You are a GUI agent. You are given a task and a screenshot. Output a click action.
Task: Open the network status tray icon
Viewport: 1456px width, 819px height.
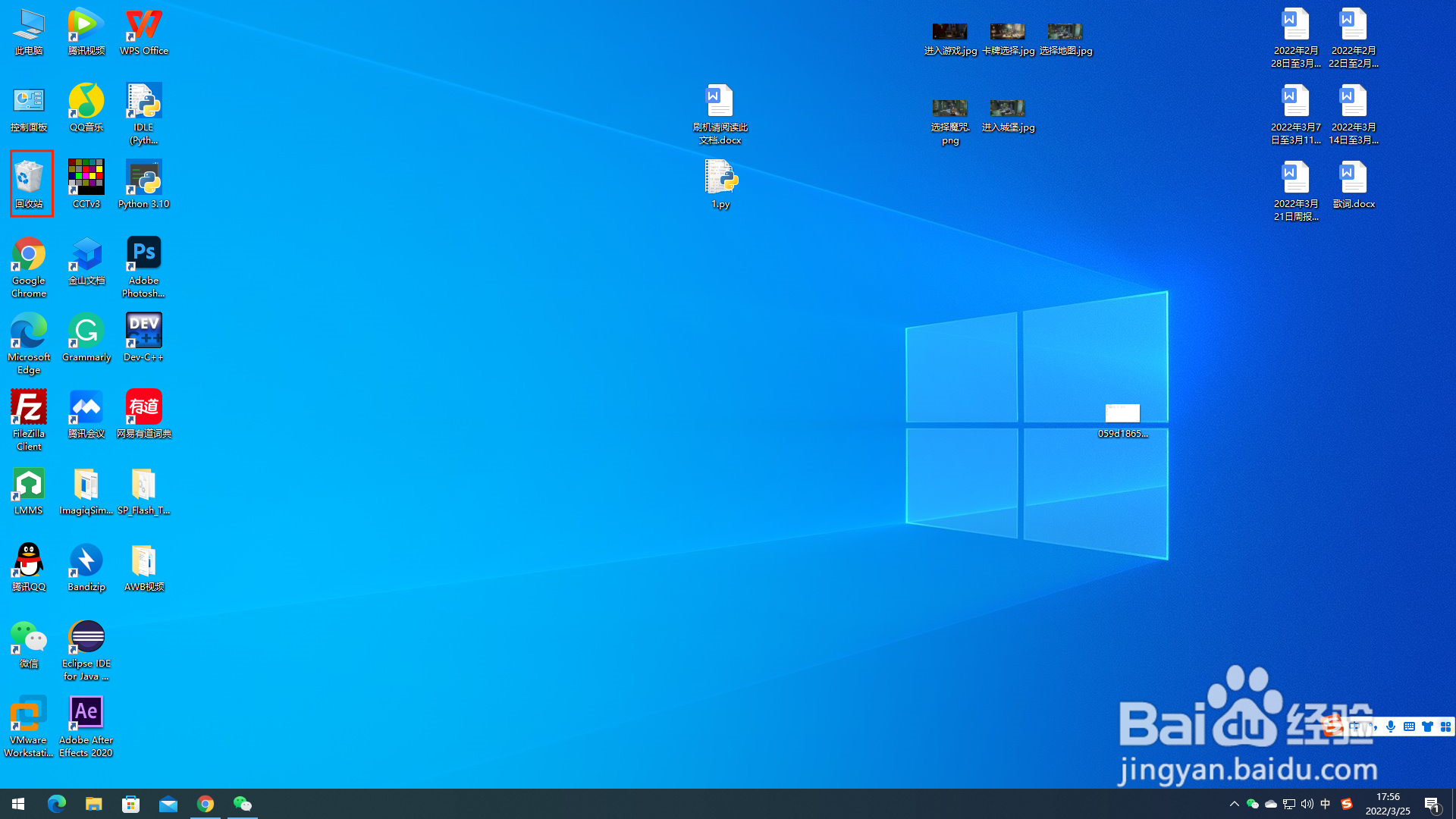tap(1288, 804)
